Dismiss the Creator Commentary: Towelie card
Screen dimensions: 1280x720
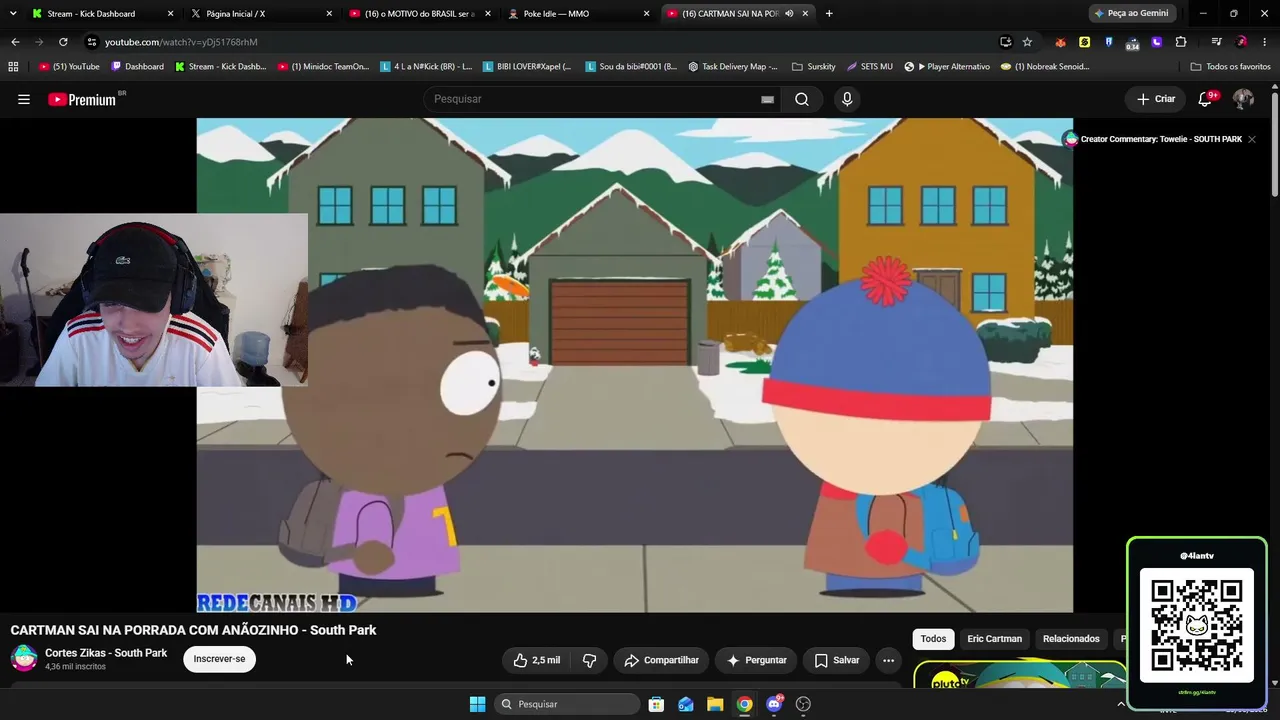point(1251,139)
